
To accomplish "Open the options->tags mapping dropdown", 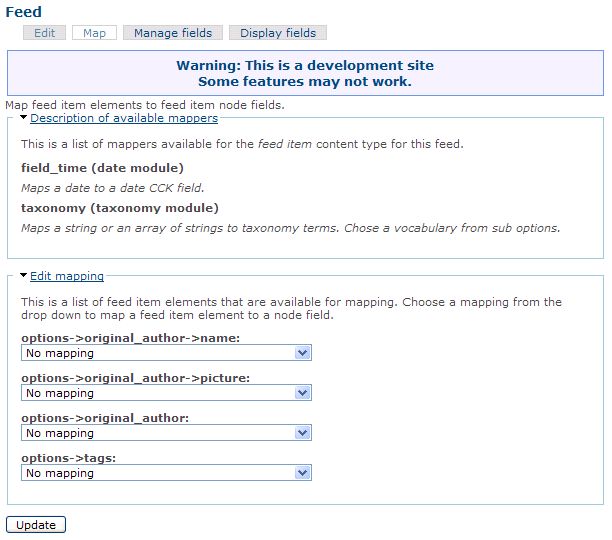I will 166,473.
